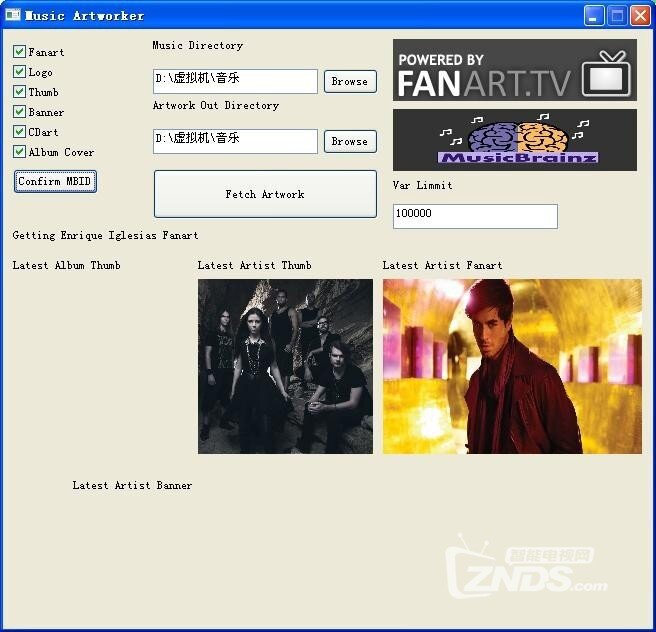This screenshot has height=632, width=656.
Task: Uncheck the Fanart checkbox
Action: (x=19, y=51)
